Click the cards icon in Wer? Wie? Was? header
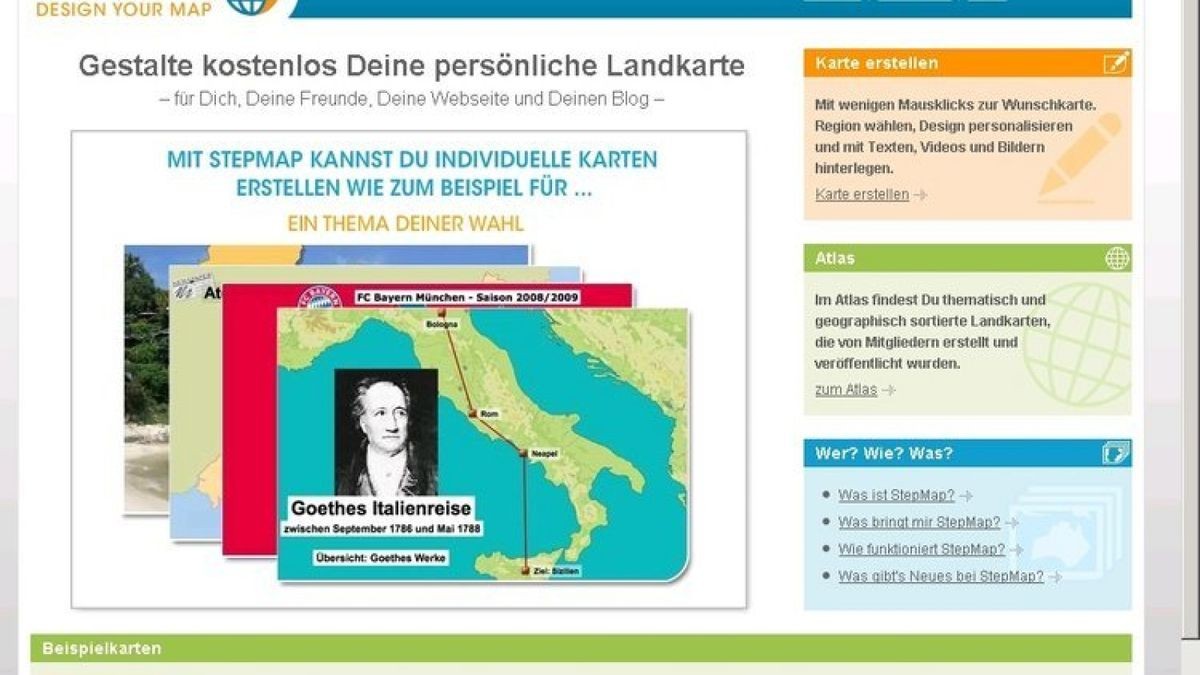Screen dimensions: 1200x675 click(x=1115, y=454)
